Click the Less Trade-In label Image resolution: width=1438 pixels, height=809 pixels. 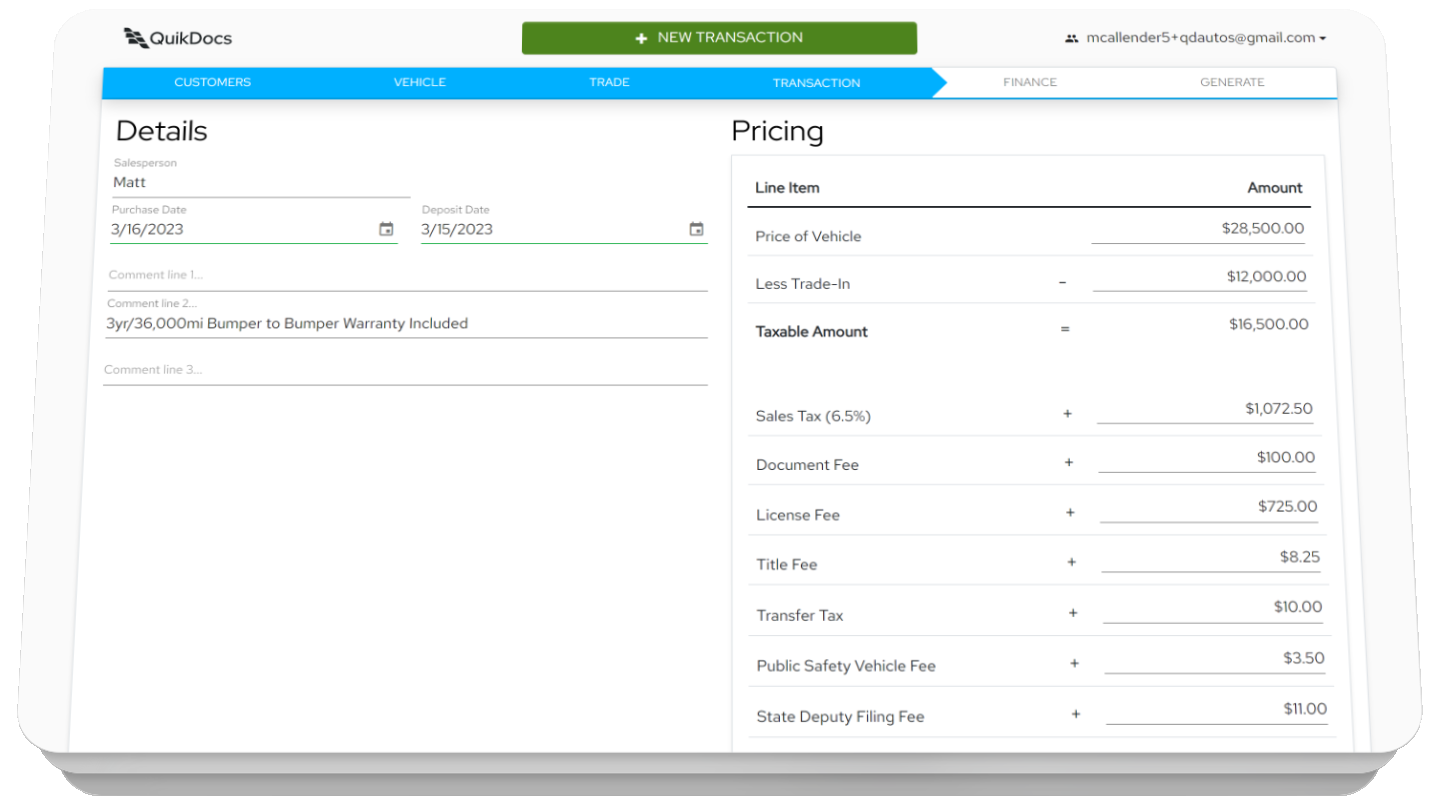[803, 284]
